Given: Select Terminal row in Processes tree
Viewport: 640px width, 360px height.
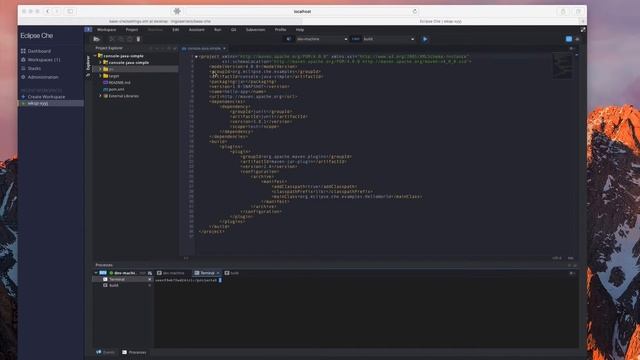Looking at the screenshot, I should (122, 280).
